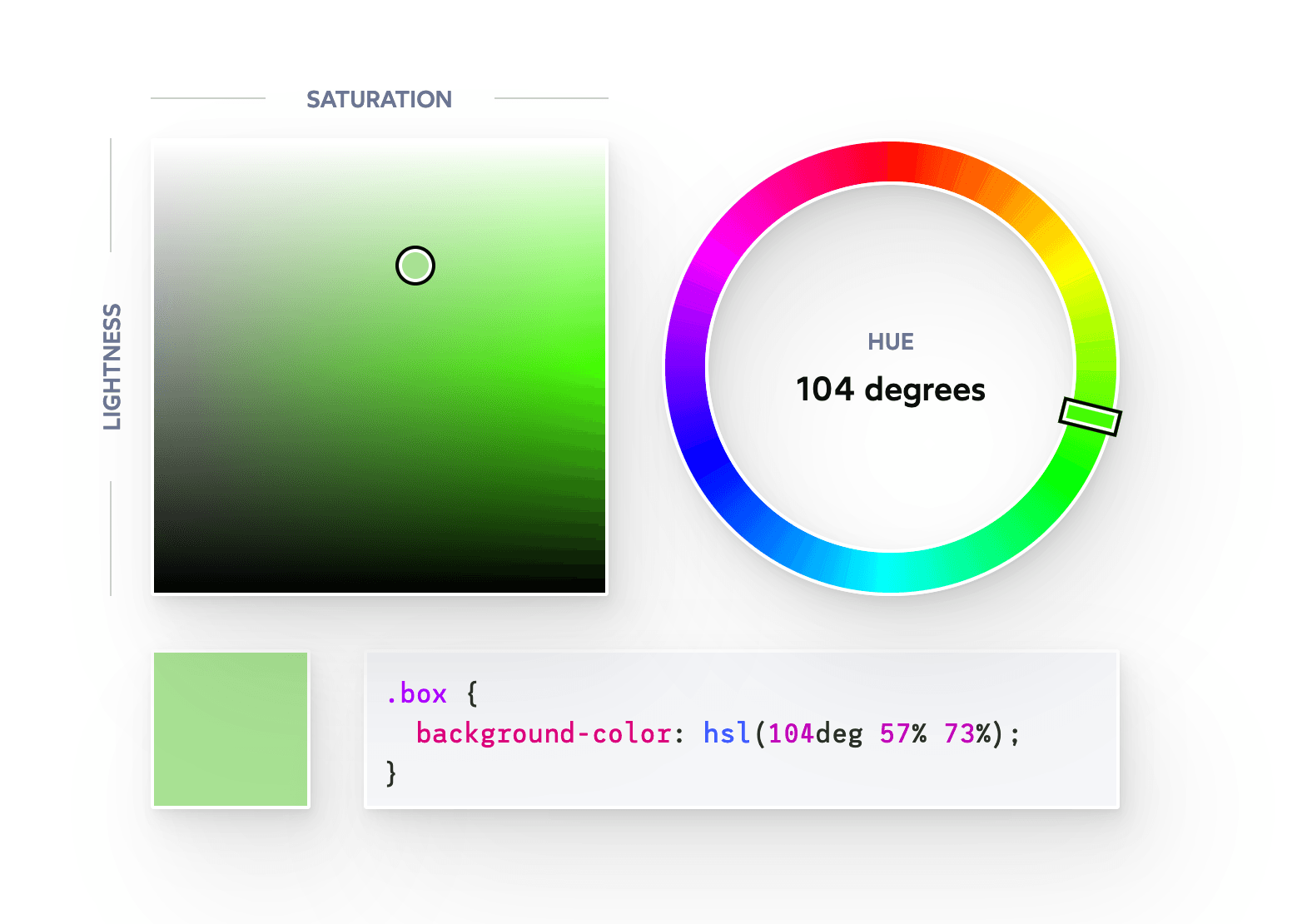Click the LIGHTNESS axis label

pyautogui.click(x=112, y=367)
